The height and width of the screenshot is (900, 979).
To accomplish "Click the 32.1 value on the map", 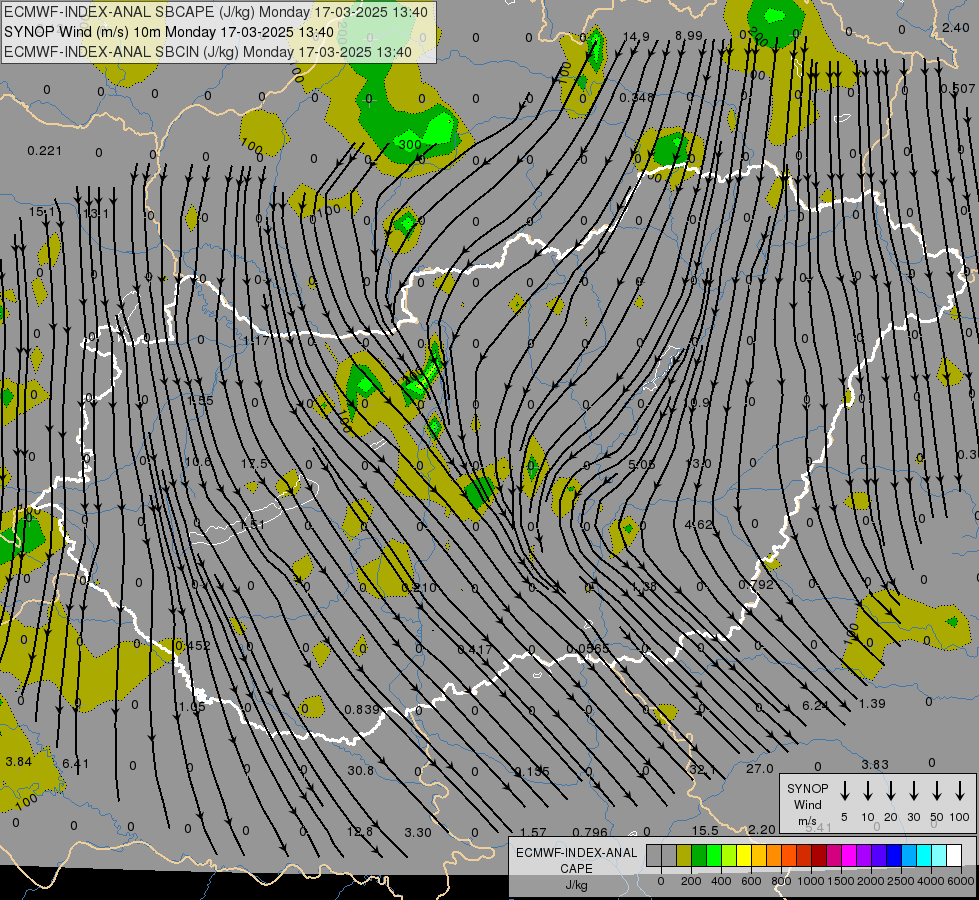I will click(702, 769).
